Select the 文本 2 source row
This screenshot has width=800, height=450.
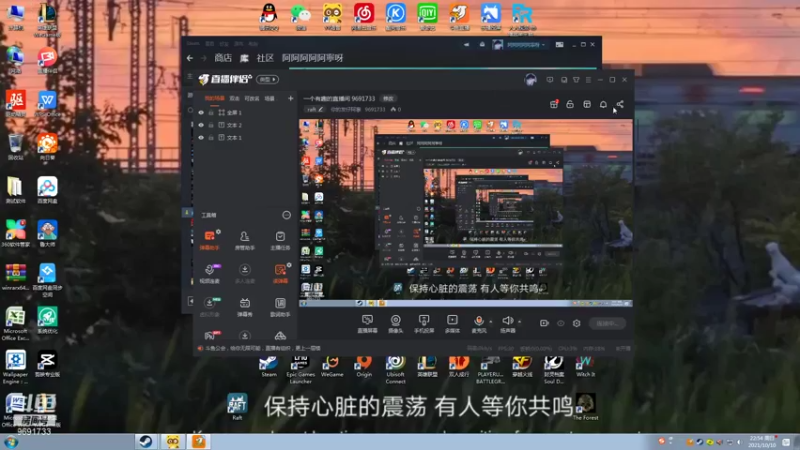pyautogui.click(x=245, y=125)
